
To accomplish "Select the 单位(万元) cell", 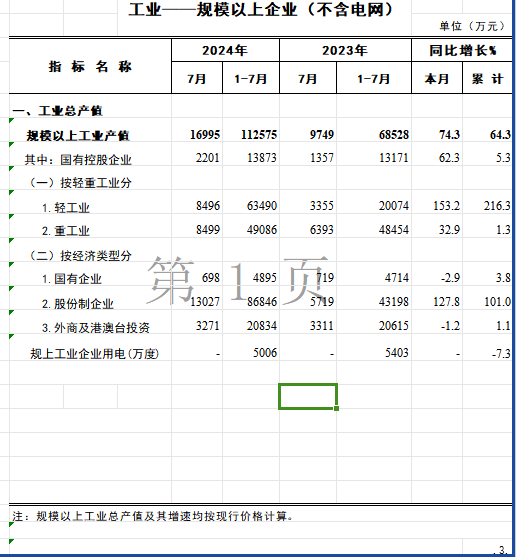I will [x=472, y=26].
